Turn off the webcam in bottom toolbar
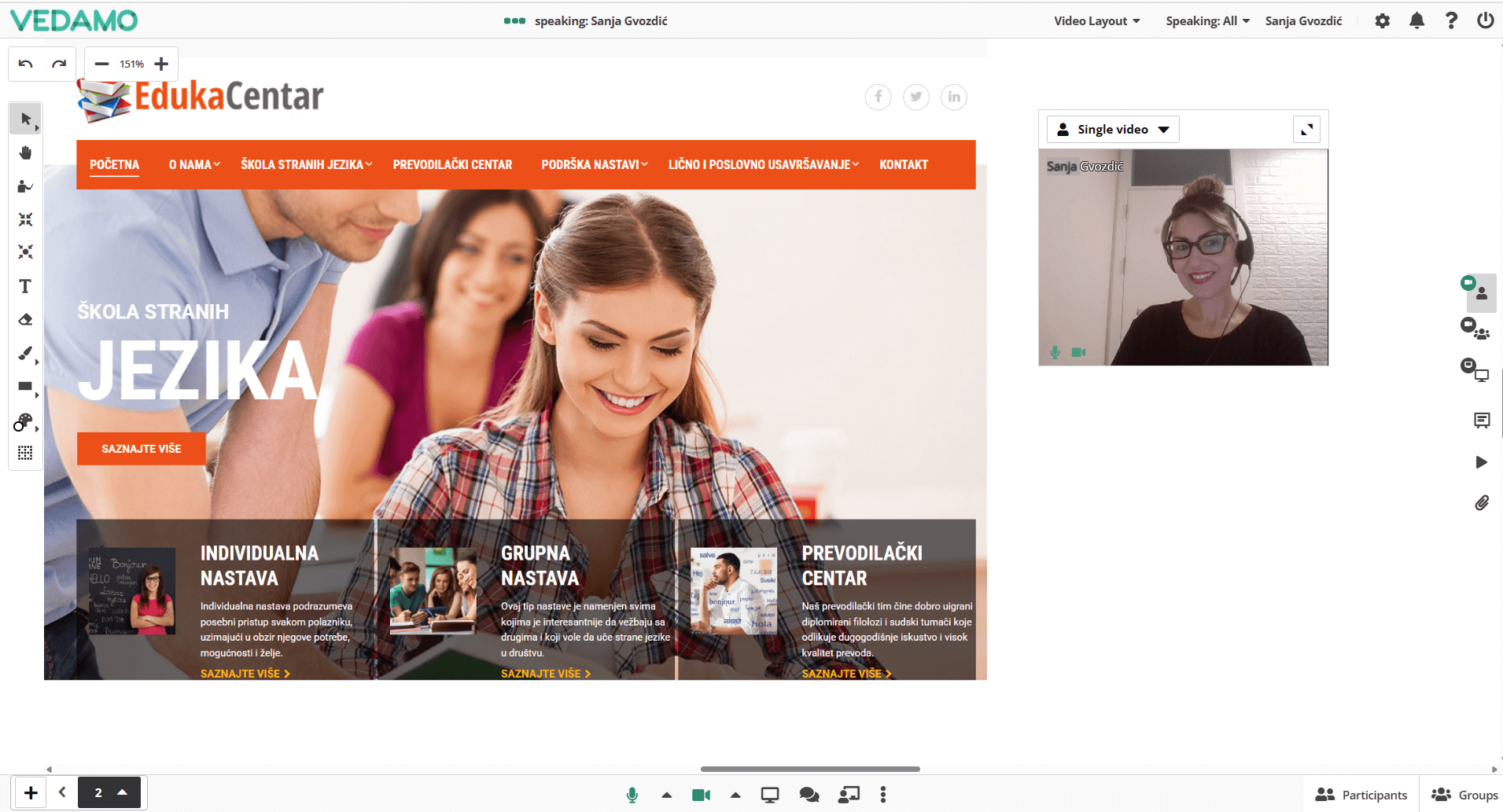Viewport: 1503px width, 812px height. [x=700, y=795]
